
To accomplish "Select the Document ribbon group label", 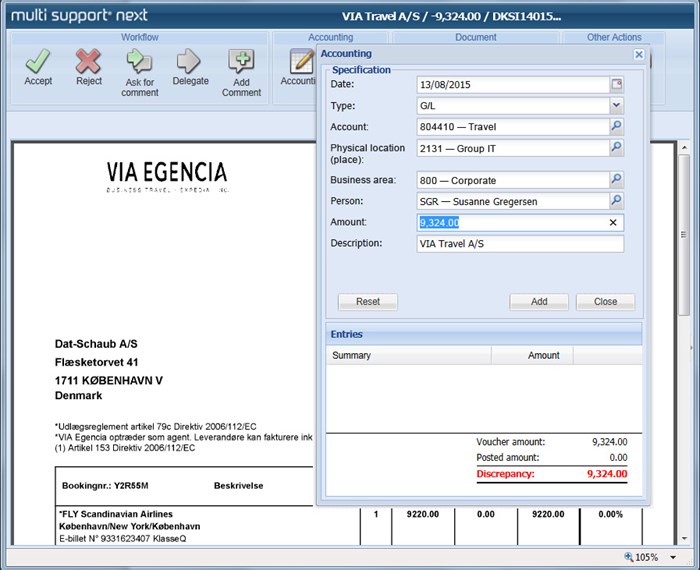I will pyautogui.click(x=475, y=37).
